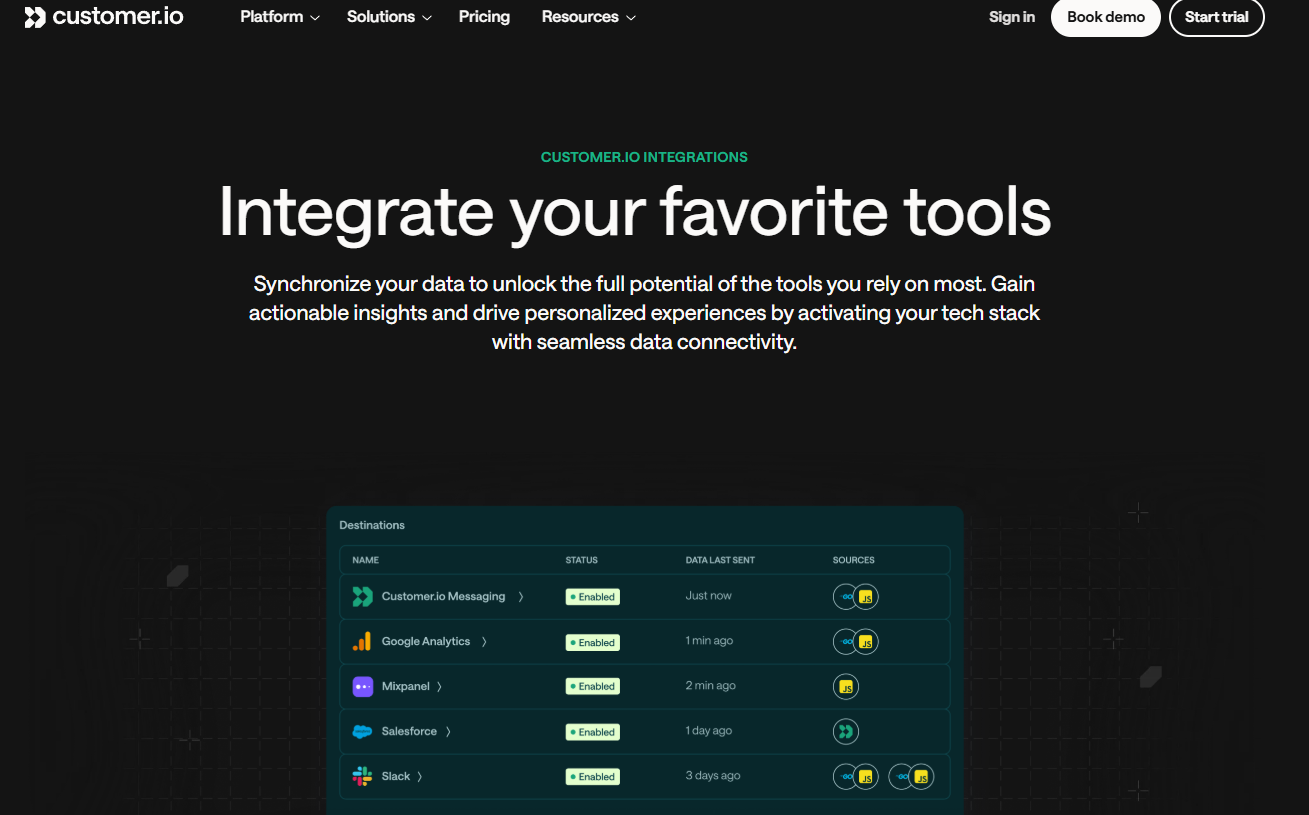
Task: Expand chevron next to Customer.io Messaging
Action: 520,597
